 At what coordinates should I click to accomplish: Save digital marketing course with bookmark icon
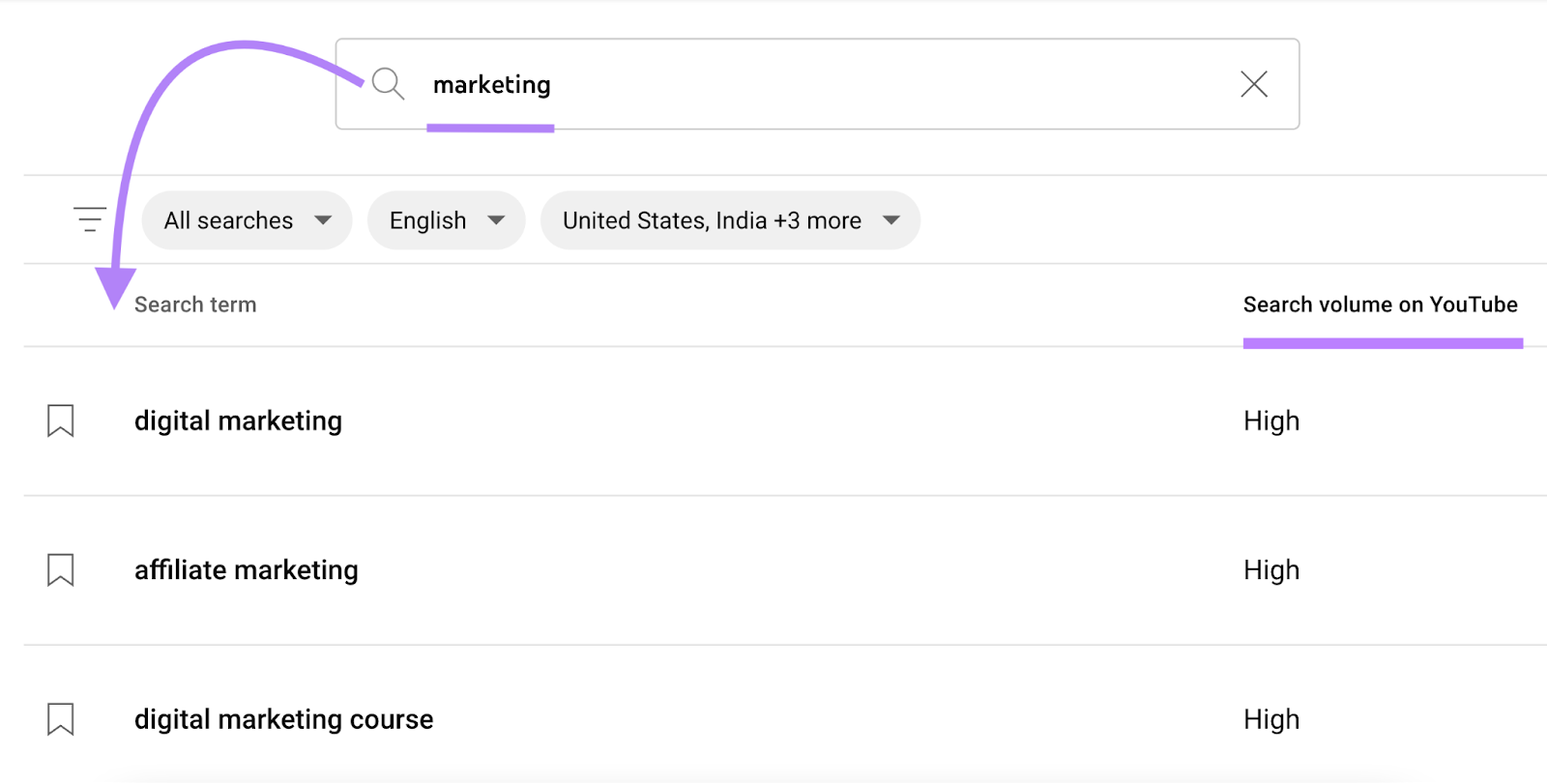click(61, 719)
